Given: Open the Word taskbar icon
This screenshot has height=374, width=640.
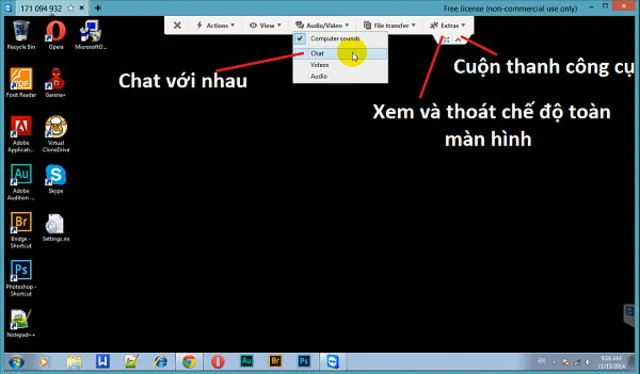Looking at the screenshot, I should point(102,362).
